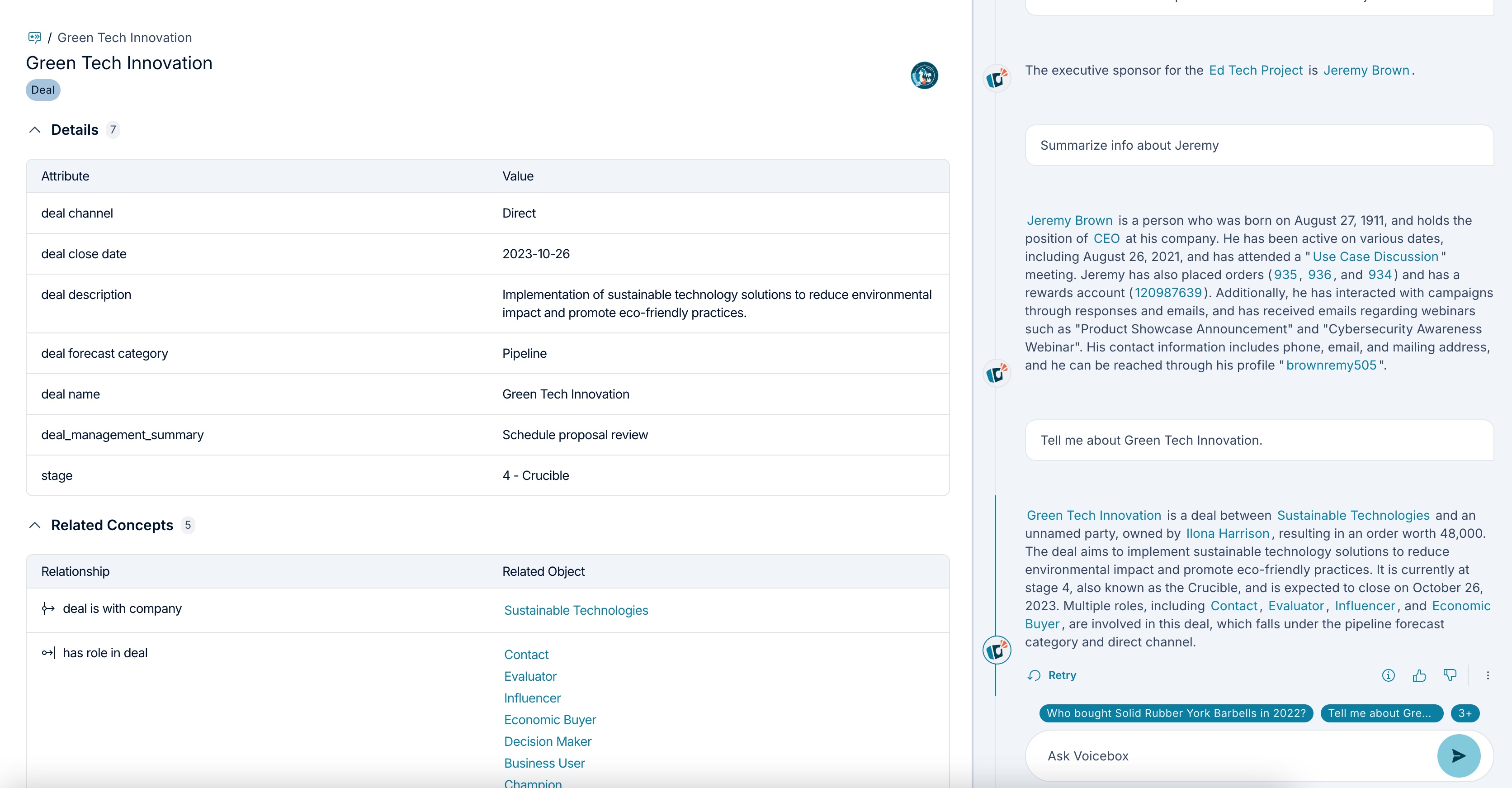The image size is (1512, 788).
Task: Collapse the Details section chevron
Action: [35, 130]
